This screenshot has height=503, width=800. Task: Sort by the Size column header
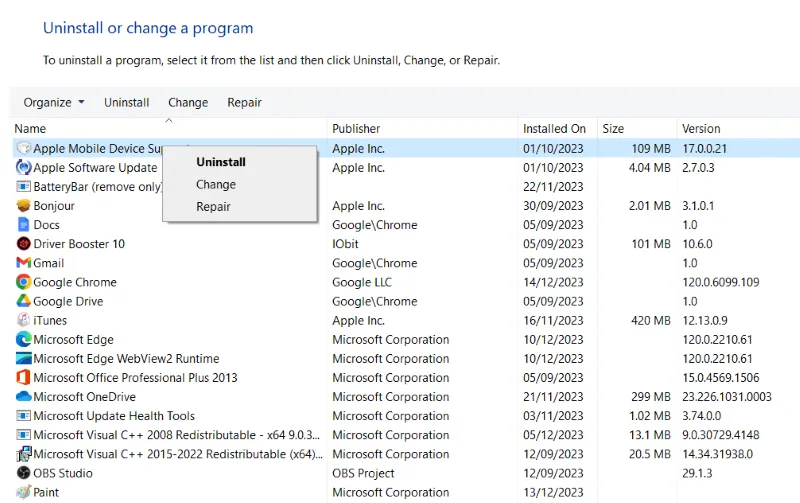tap(613, 129)
